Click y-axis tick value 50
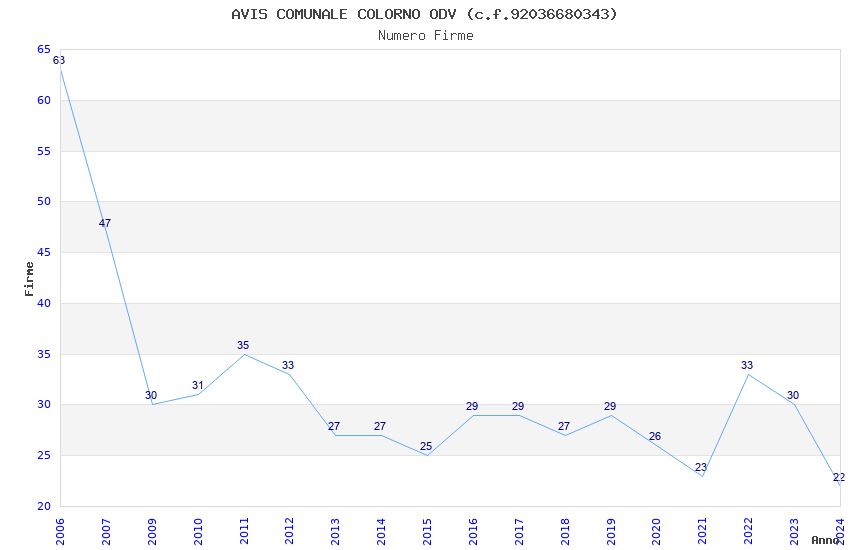Viewport: 850px width, 550px height. (44, 201)
